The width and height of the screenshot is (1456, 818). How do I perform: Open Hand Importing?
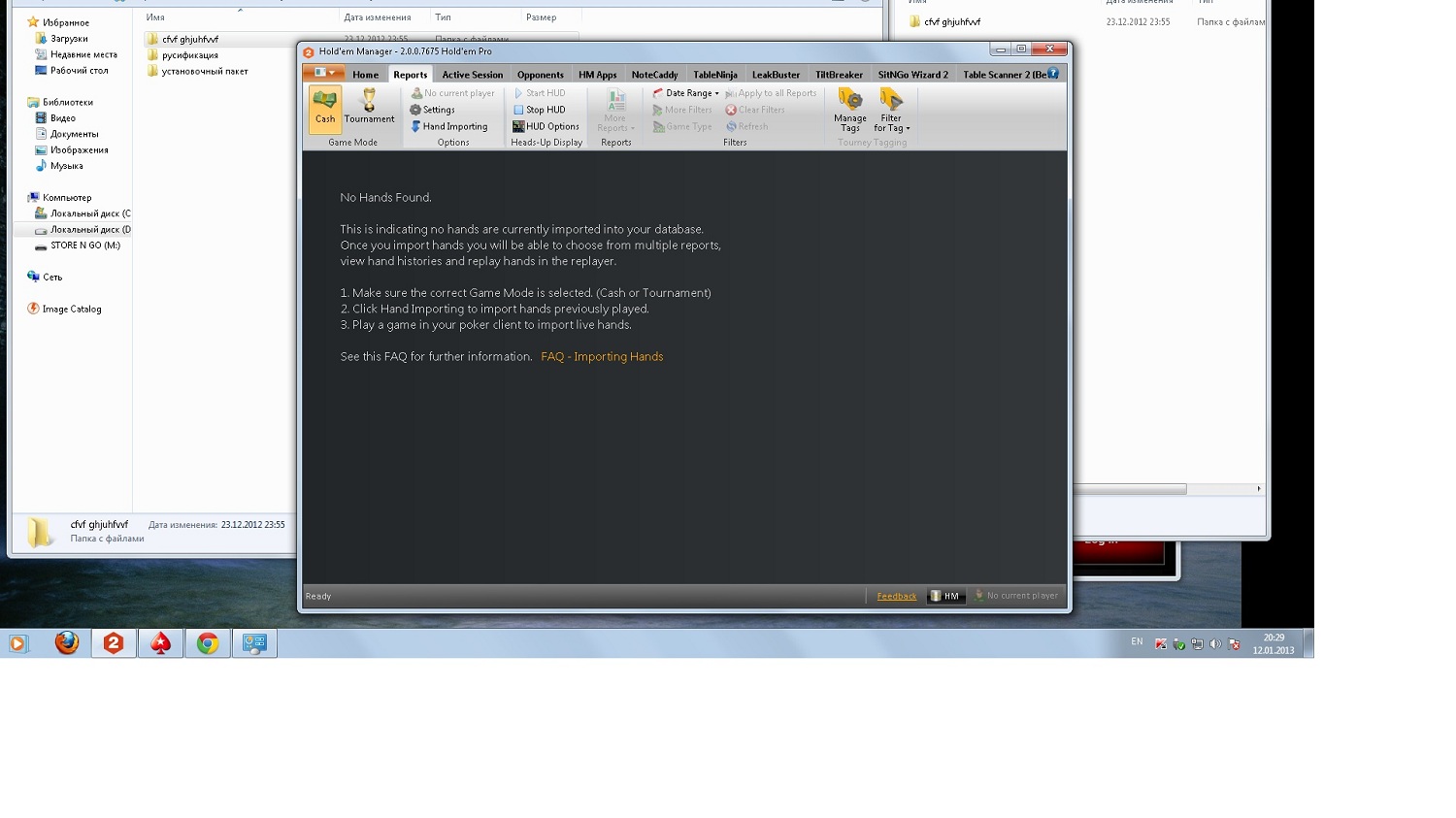pyautogui.click(x=448, y=126)
